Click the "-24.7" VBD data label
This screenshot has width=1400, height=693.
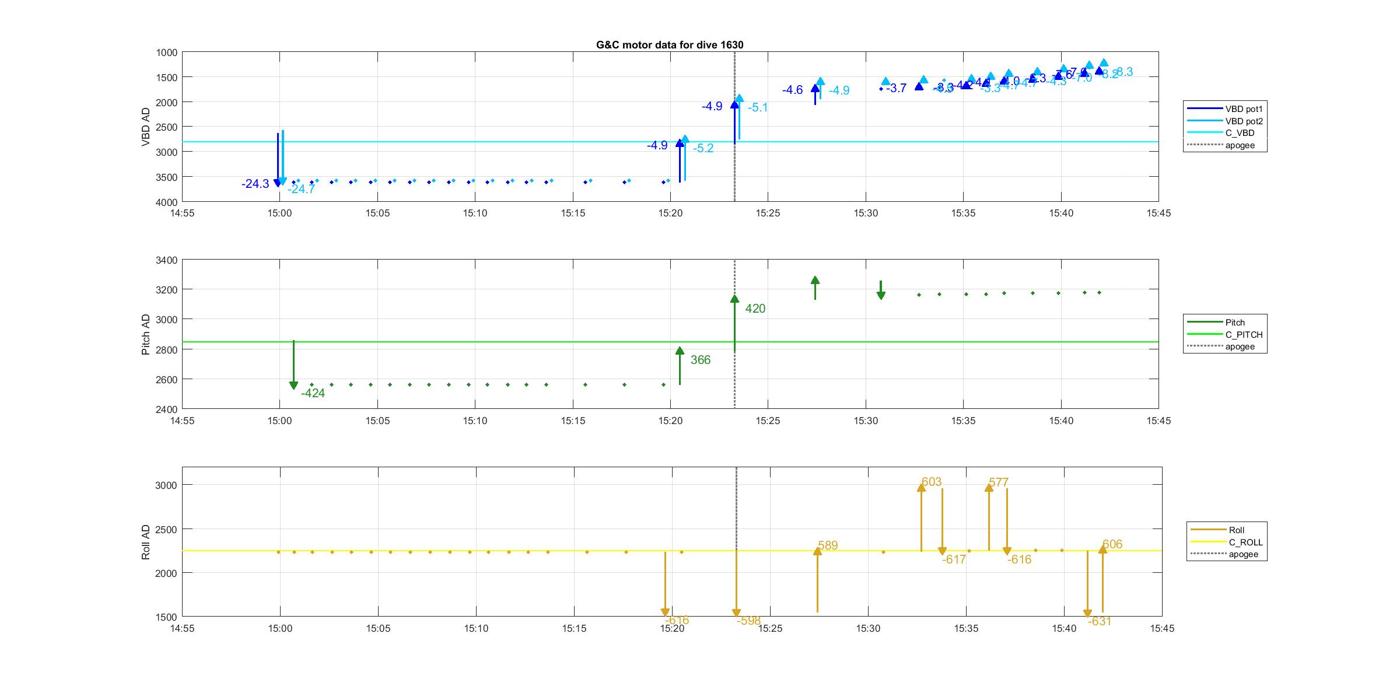(301, 189)
